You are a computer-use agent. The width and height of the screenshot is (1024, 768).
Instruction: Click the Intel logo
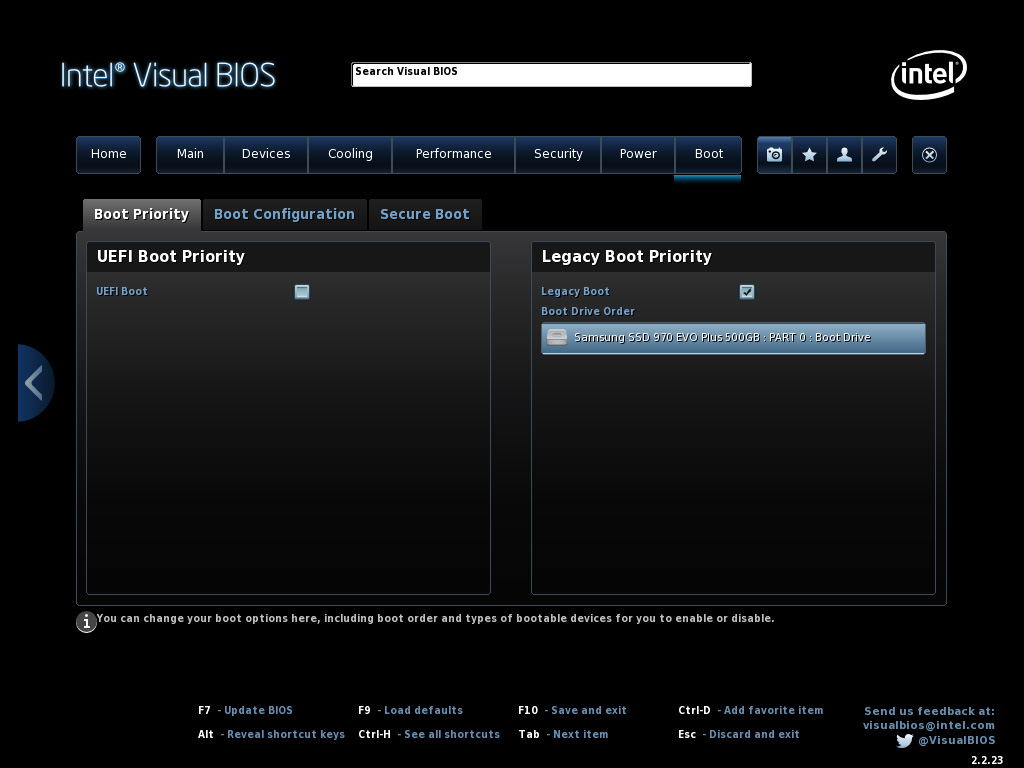pos(928,75)
